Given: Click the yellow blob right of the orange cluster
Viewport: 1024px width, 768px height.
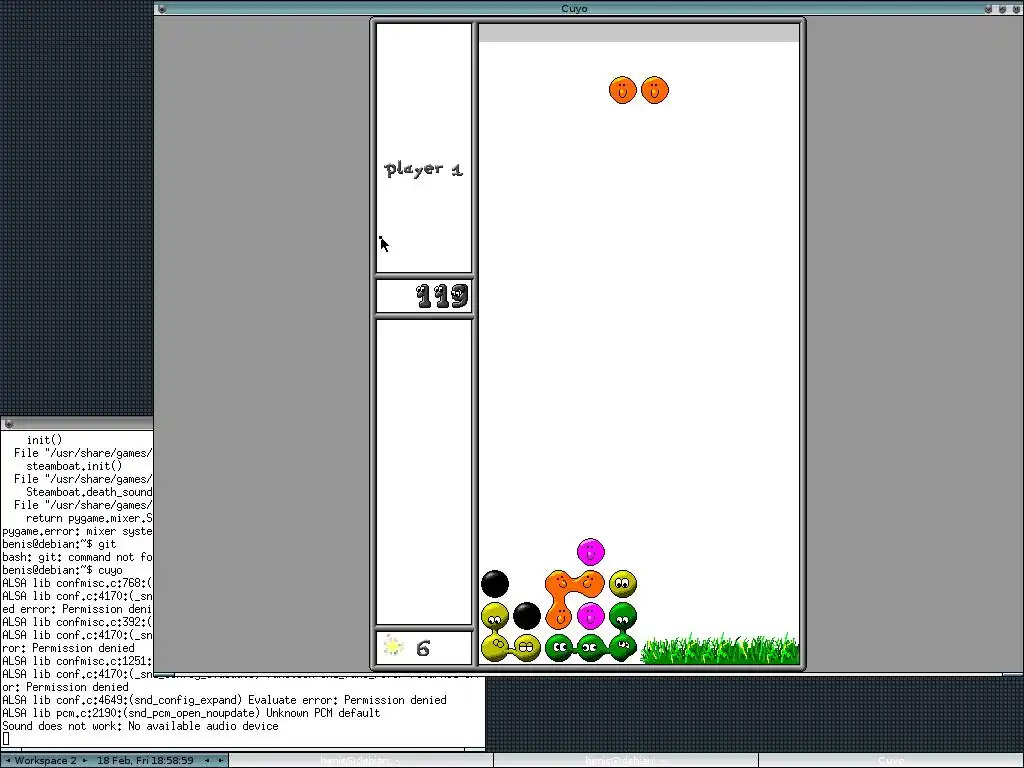Looking at the screenshot, I should point(623,584).
